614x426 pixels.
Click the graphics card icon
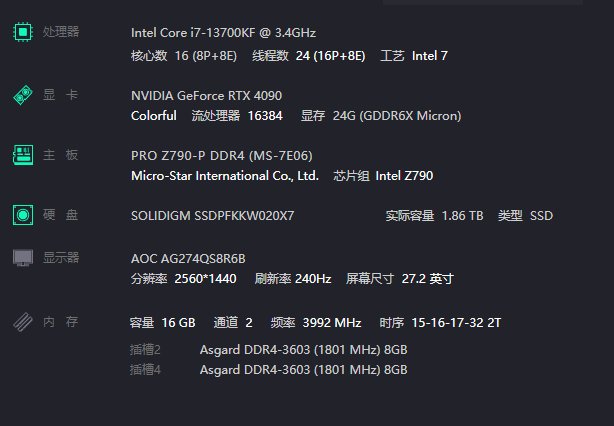23,95
